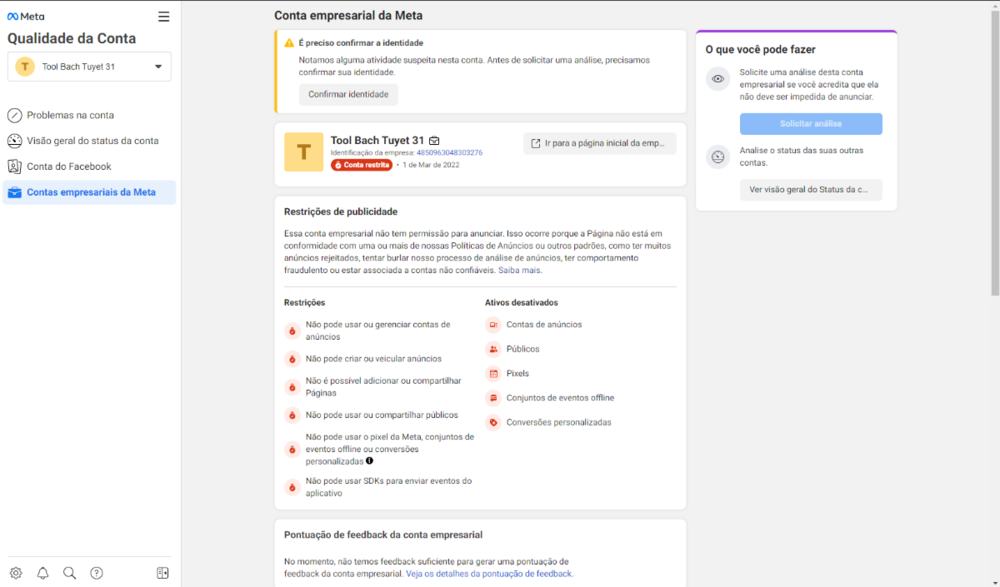
Task: Open notifications bell icon
Action: [43, 573]
